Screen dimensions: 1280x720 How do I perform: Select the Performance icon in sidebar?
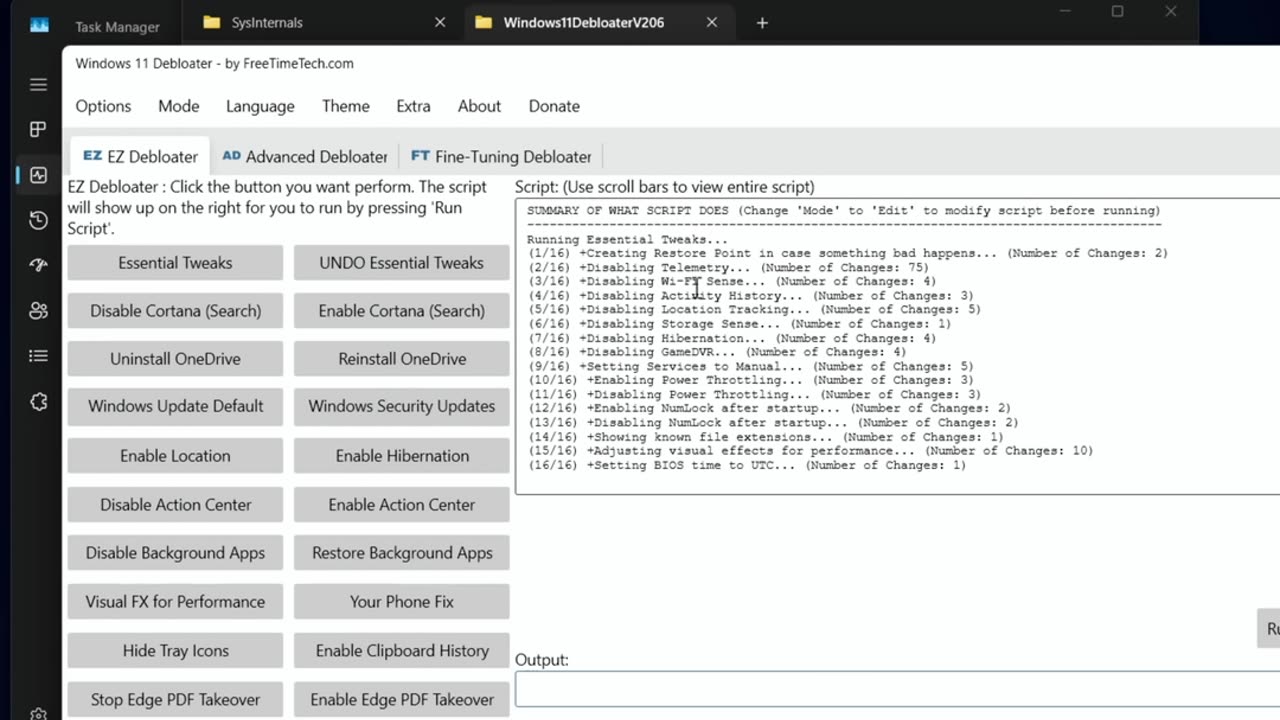pyautogui.click(x=38, y=175)
